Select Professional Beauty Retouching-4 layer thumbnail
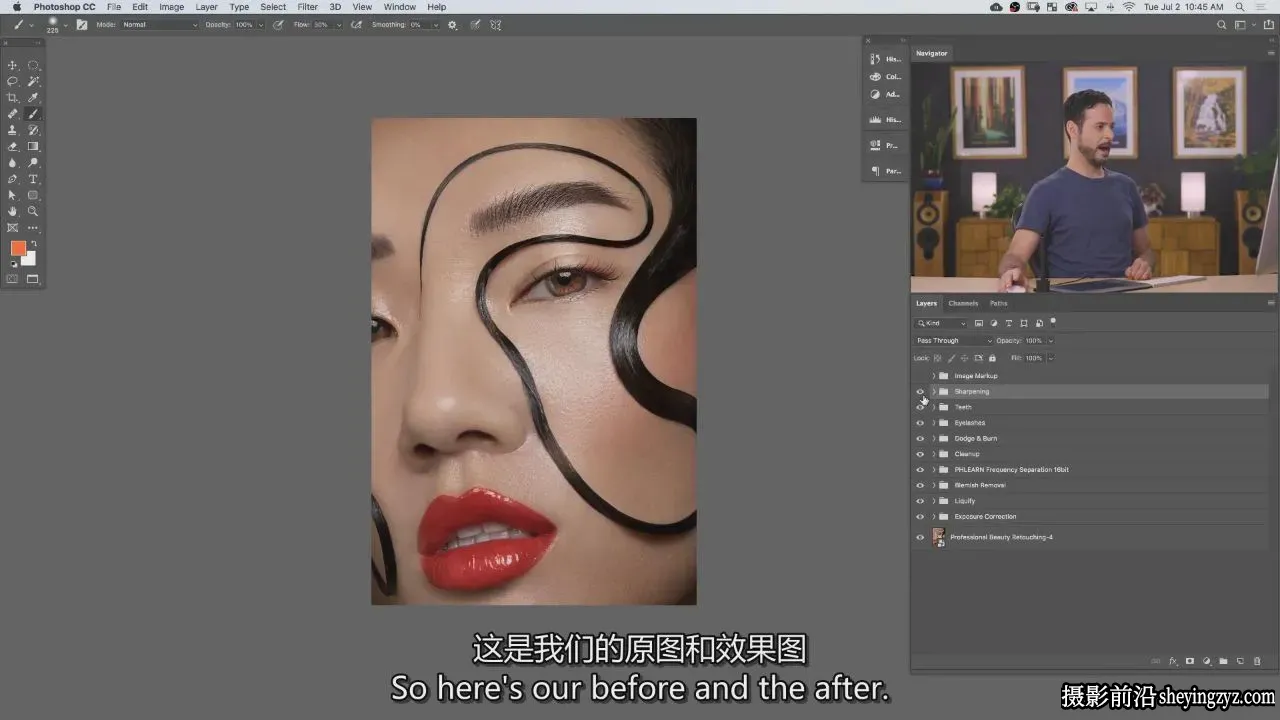1280x720 pixels. click(939, 537)
